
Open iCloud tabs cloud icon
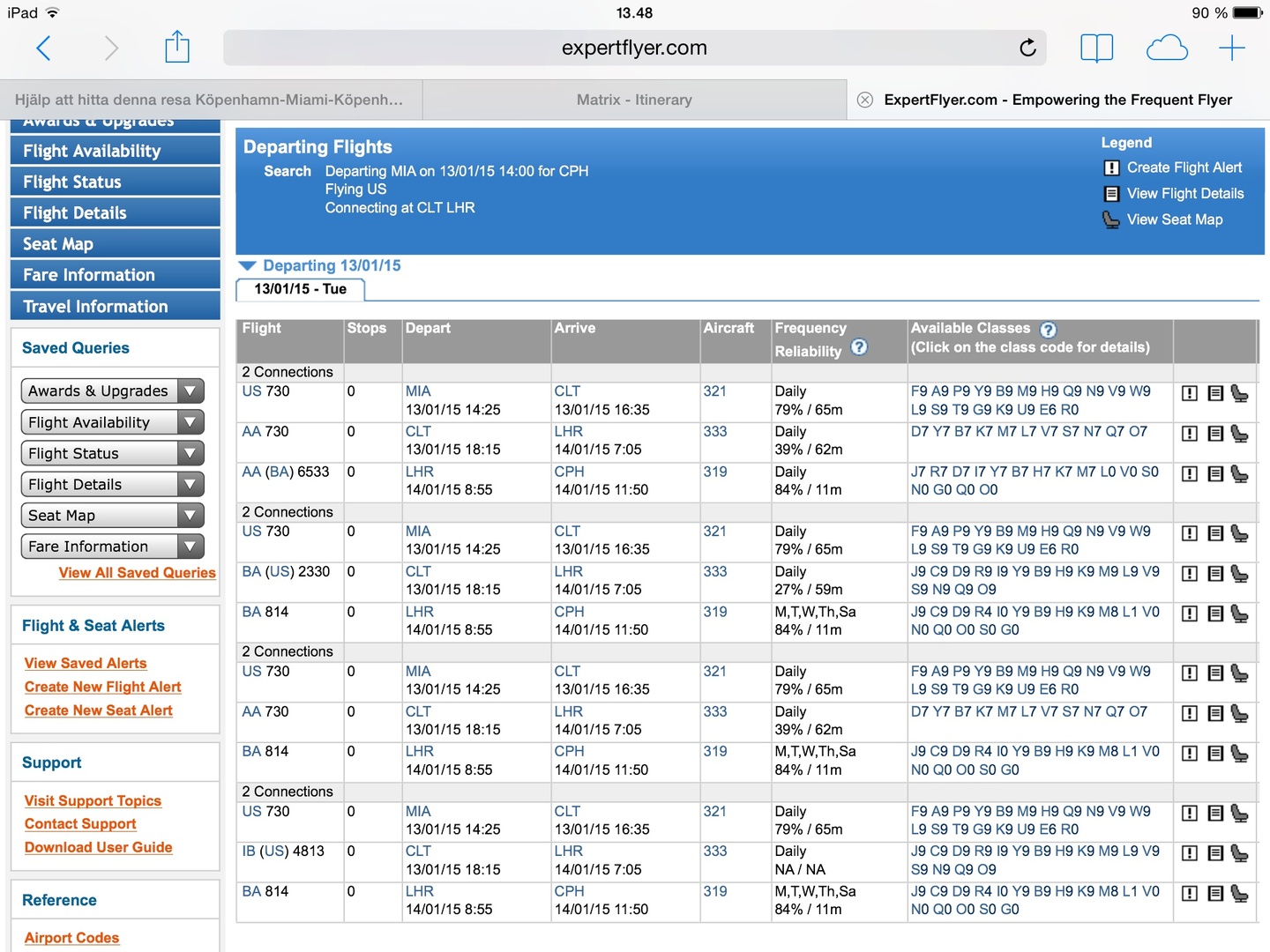(x=1166, y=48)
